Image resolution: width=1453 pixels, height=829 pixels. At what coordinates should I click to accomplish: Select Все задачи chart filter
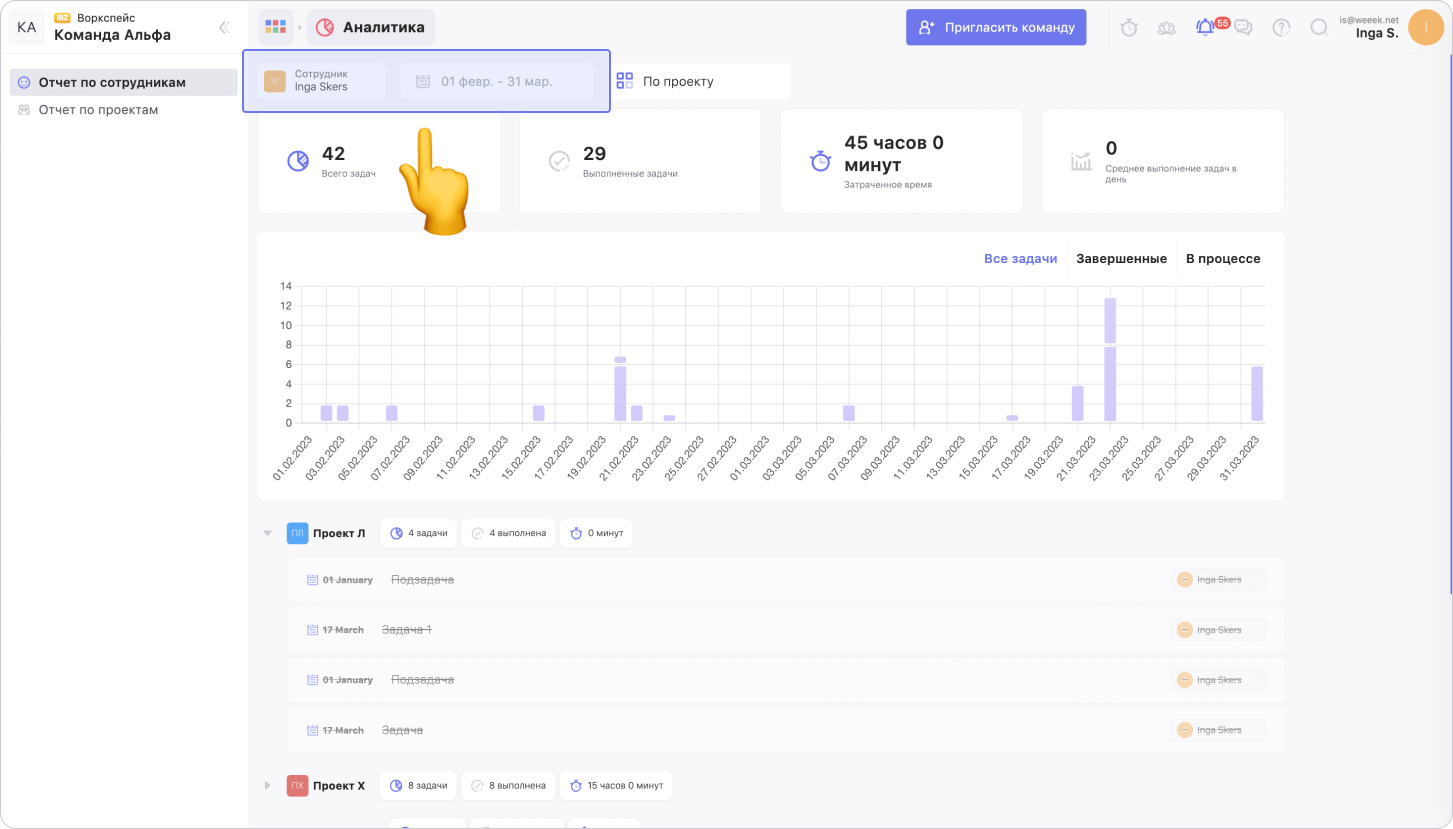pos(1020,259)
